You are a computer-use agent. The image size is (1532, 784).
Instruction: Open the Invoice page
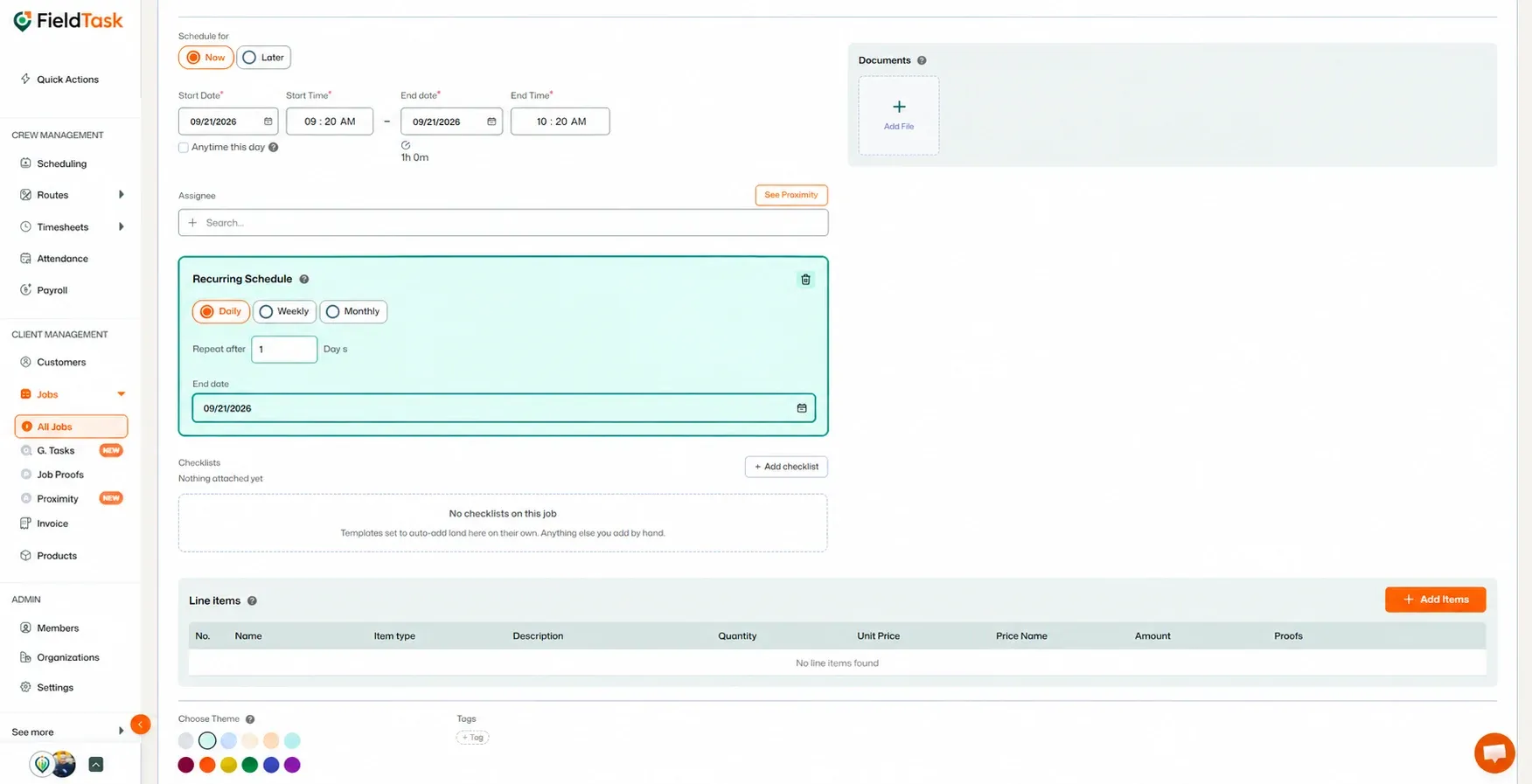click(x=52, y=524)
